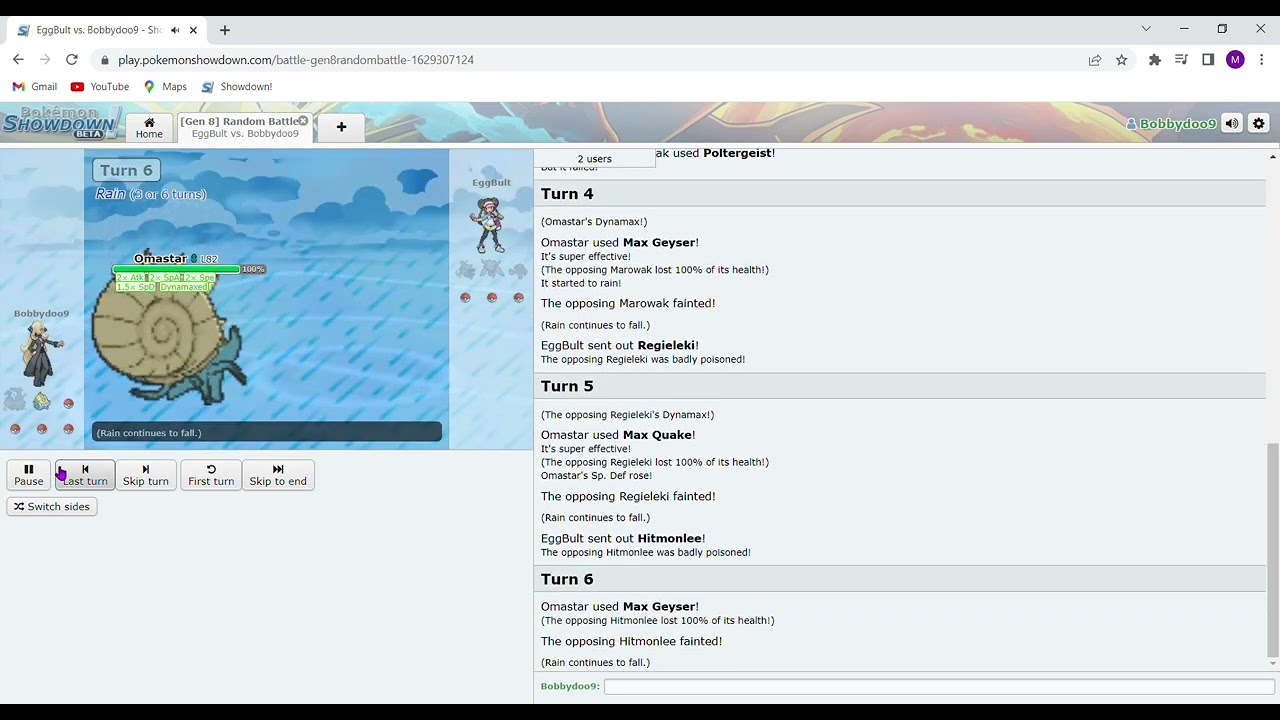Screen dimensions: 1280x720
Task: Click the EggBult trainer sprite
Action: click(x=490, y=223)
